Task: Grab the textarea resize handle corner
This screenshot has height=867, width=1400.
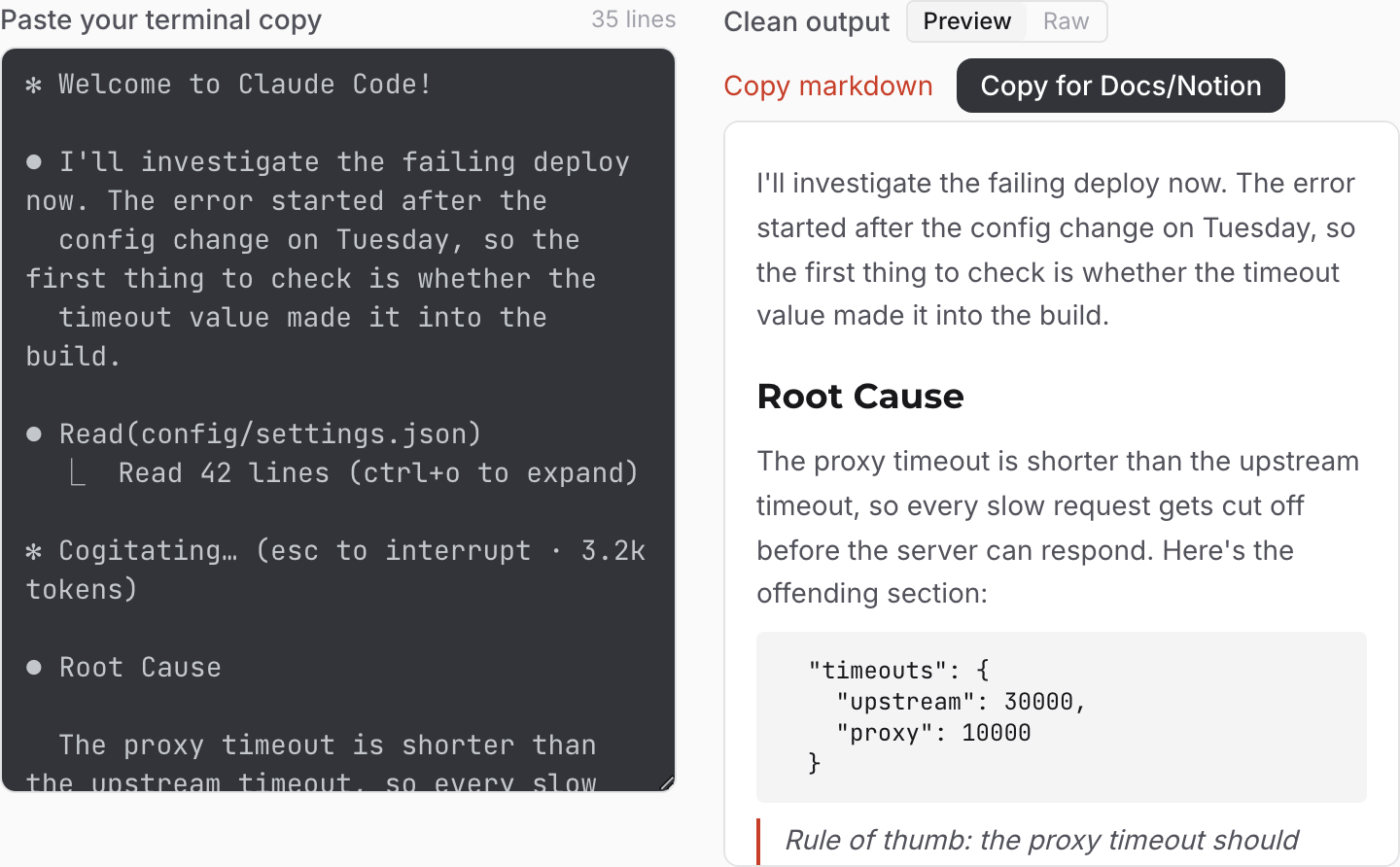Action: tap(667, 782)
